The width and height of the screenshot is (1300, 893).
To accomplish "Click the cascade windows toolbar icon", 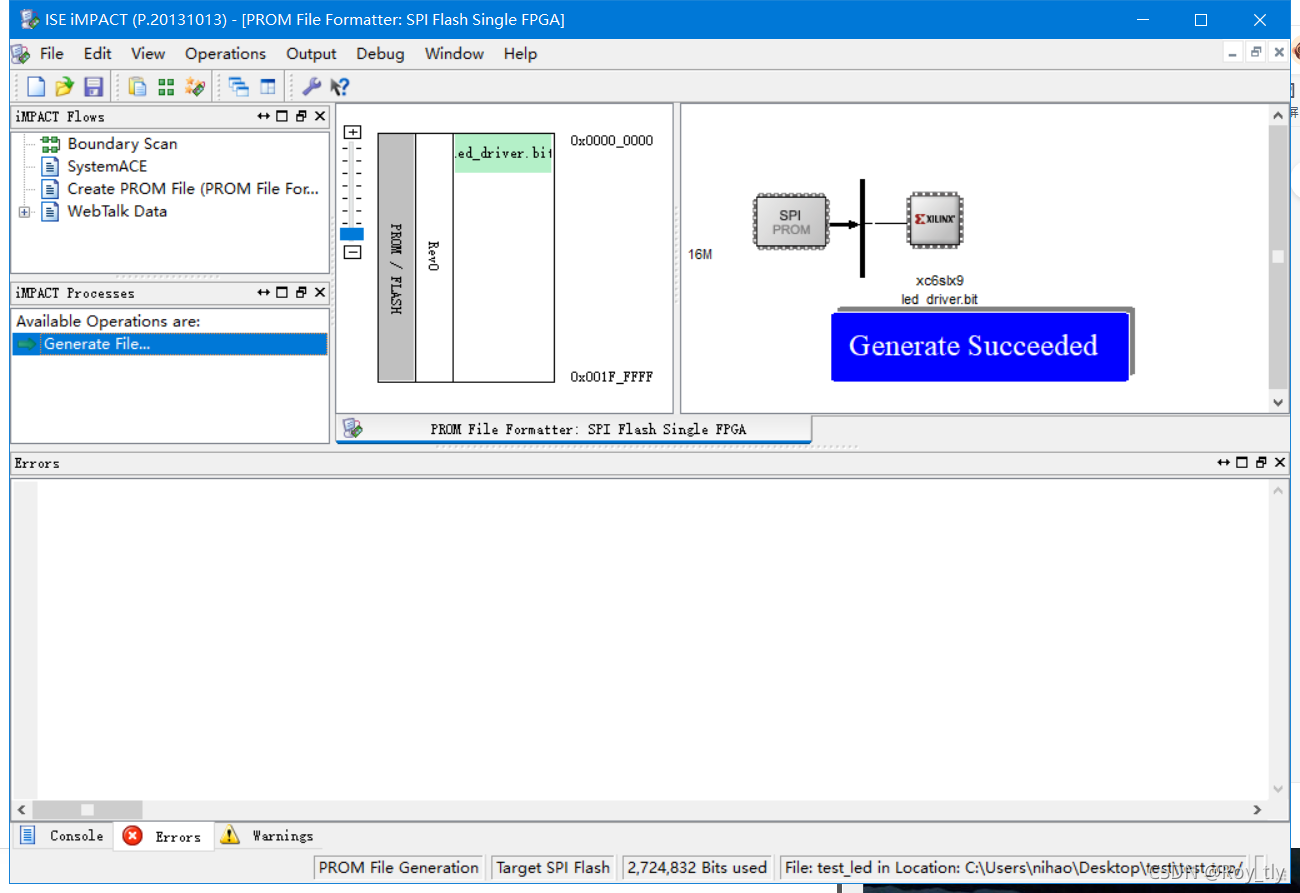I will [x=238, y=87].
